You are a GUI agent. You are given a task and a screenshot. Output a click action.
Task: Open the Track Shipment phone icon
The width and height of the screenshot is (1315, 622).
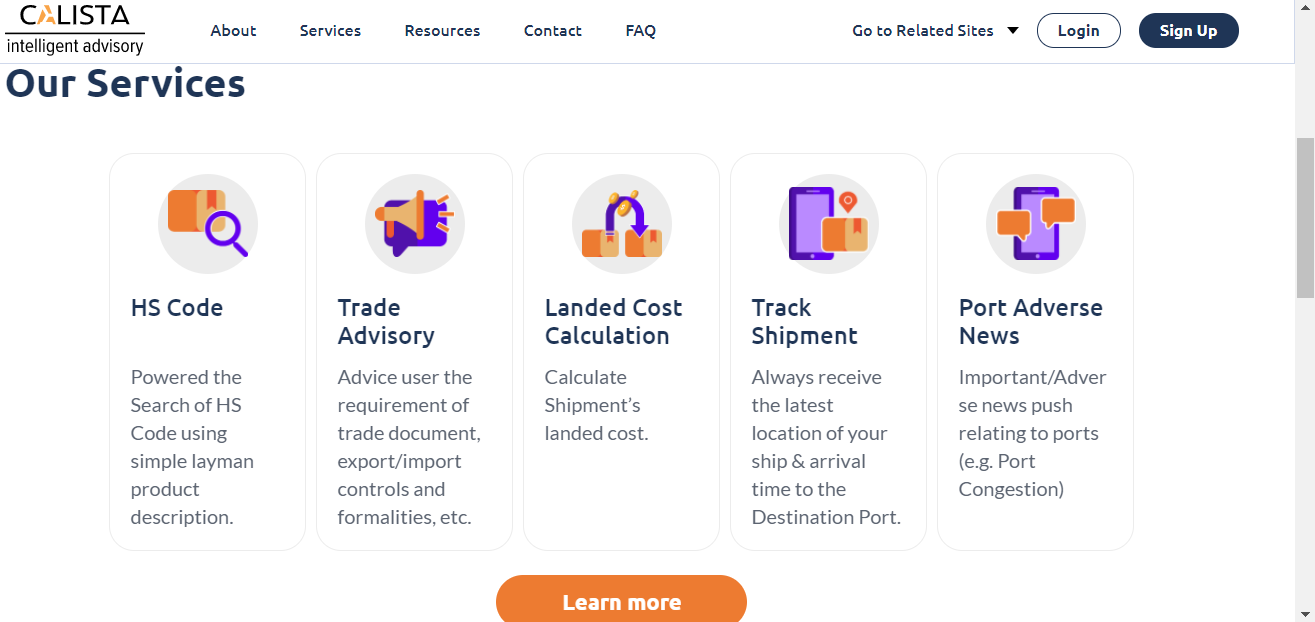pyautogui.click(x=829, y=224)
